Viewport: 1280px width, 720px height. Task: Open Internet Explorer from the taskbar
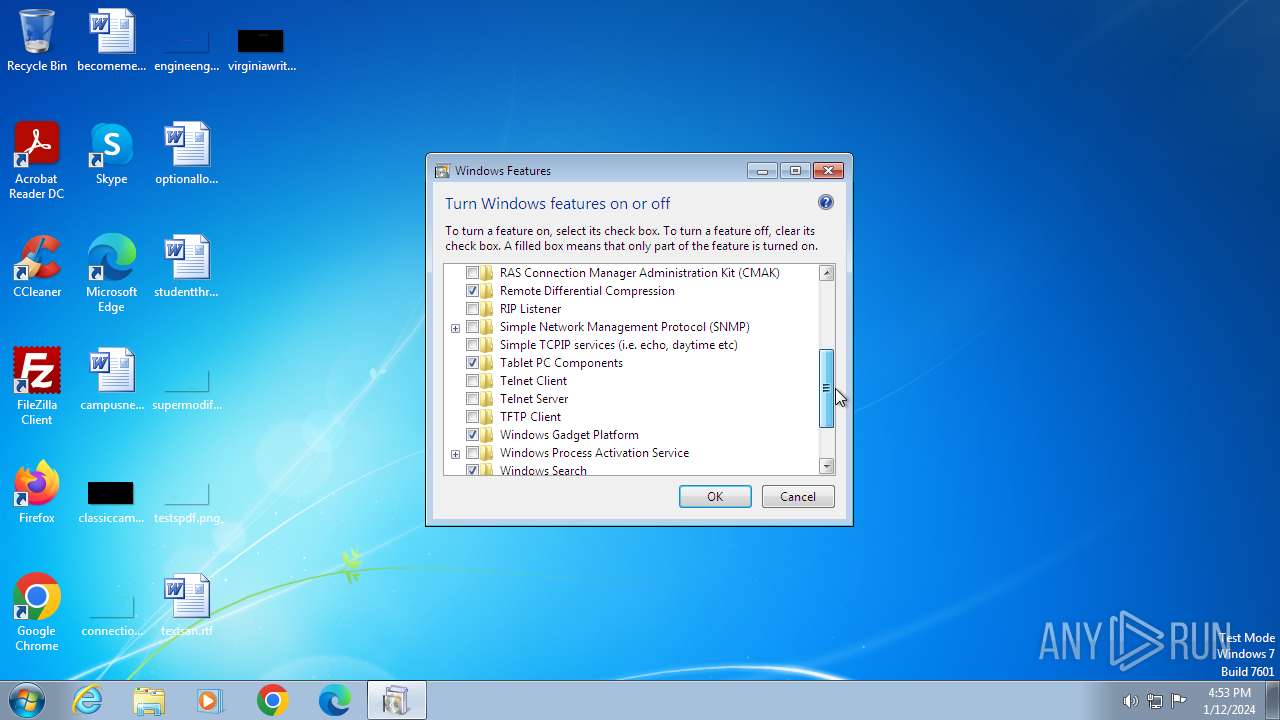click(x=87, y=700)
